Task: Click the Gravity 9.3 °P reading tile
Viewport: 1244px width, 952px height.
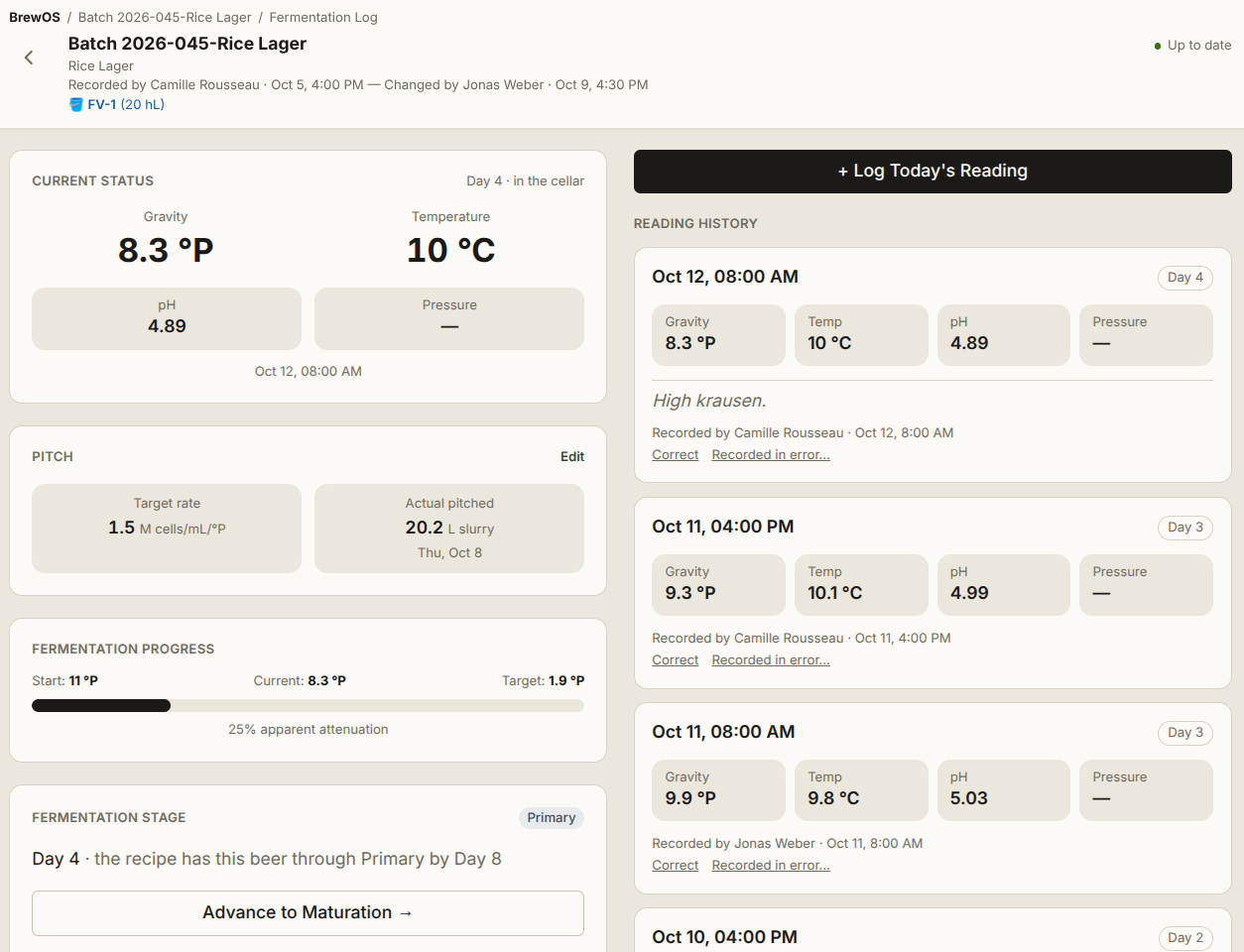Action: [718, 585]
